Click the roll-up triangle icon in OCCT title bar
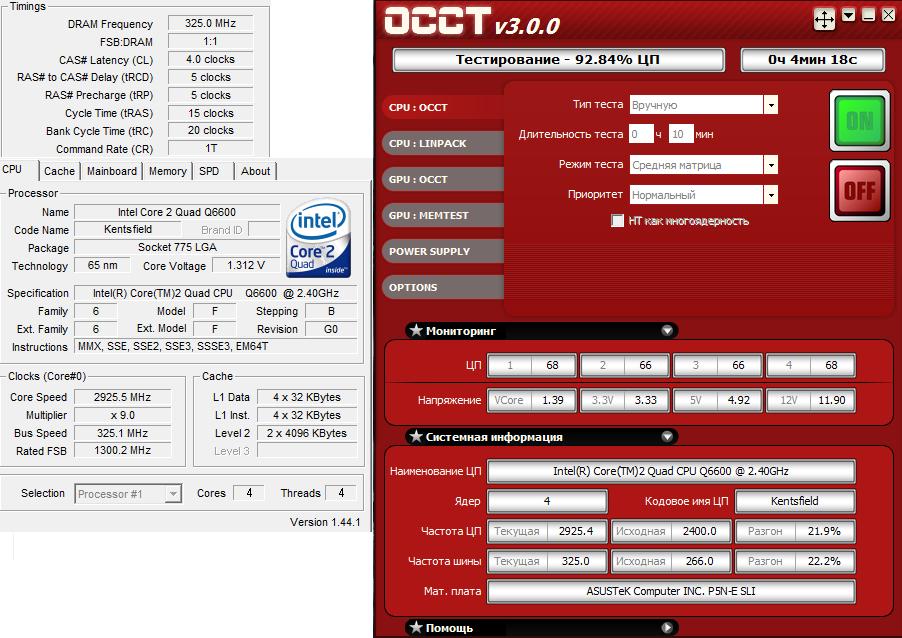902x638 pixels. tap(849, 15)
